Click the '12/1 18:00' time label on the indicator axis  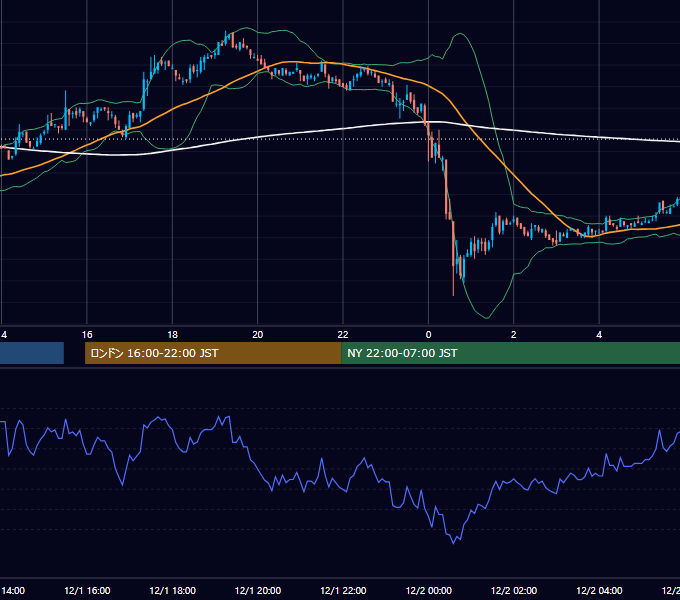click(173, 590)
